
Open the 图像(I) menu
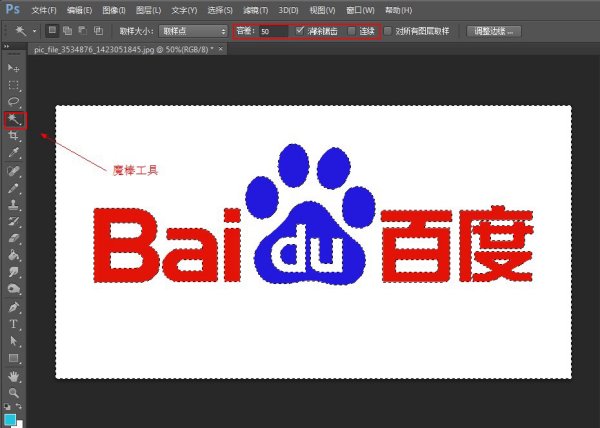coord(114,10)
